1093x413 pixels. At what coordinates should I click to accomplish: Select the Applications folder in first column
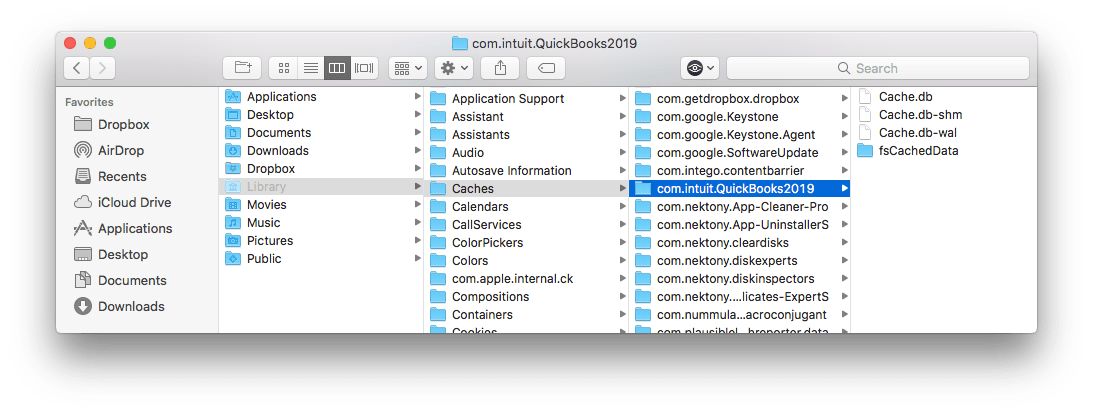click(321, 96)
